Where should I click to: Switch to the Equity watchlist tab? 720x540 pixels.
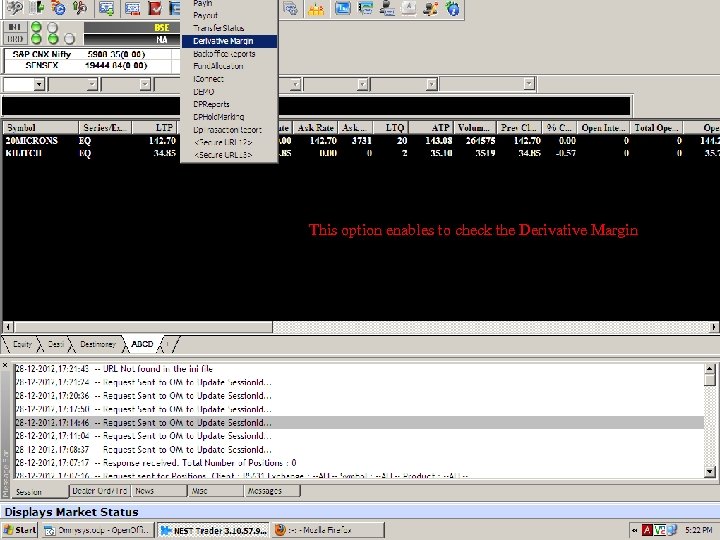[22, 344]
